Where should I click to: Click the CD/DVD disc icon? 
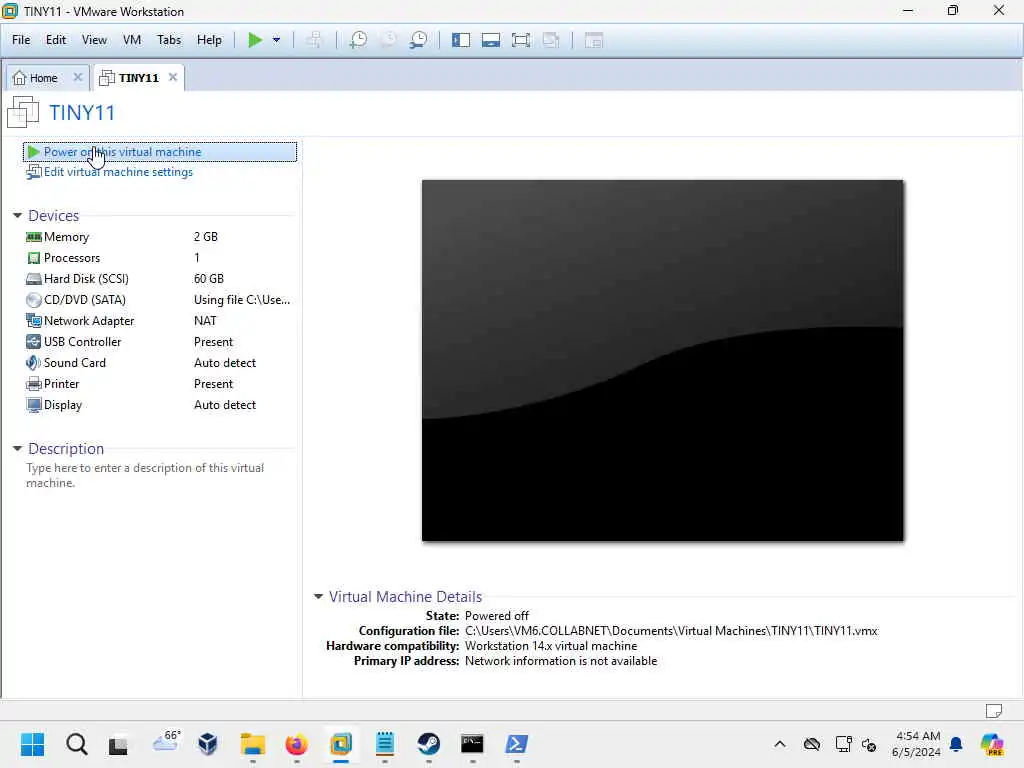coord(33,300)
